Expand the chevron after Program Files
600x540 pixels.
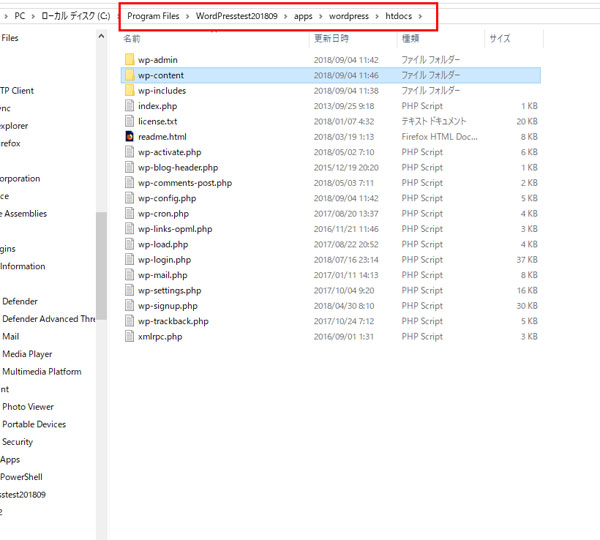188,16
